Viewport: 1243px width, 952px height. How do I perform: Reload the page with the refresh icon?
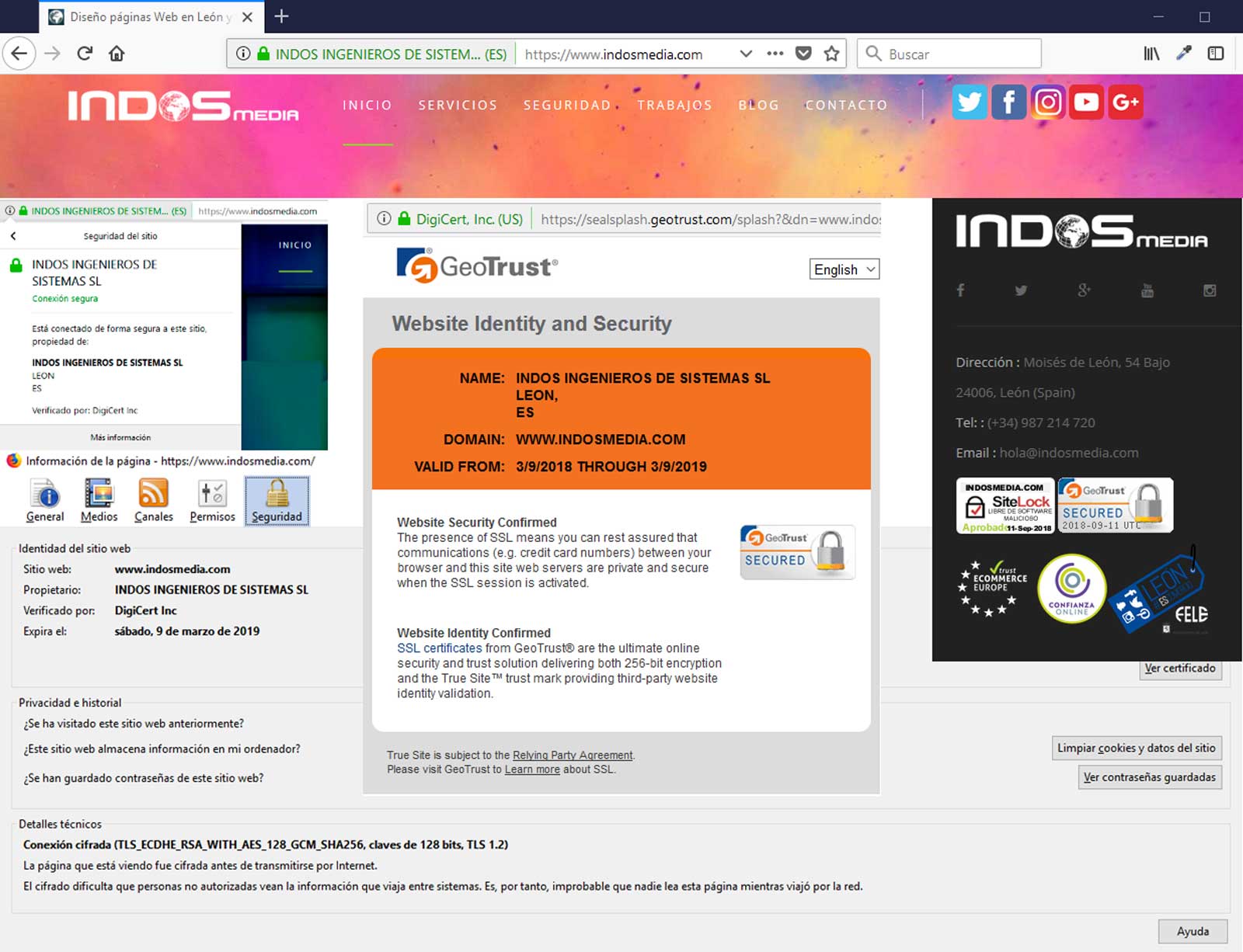(85, 54)
